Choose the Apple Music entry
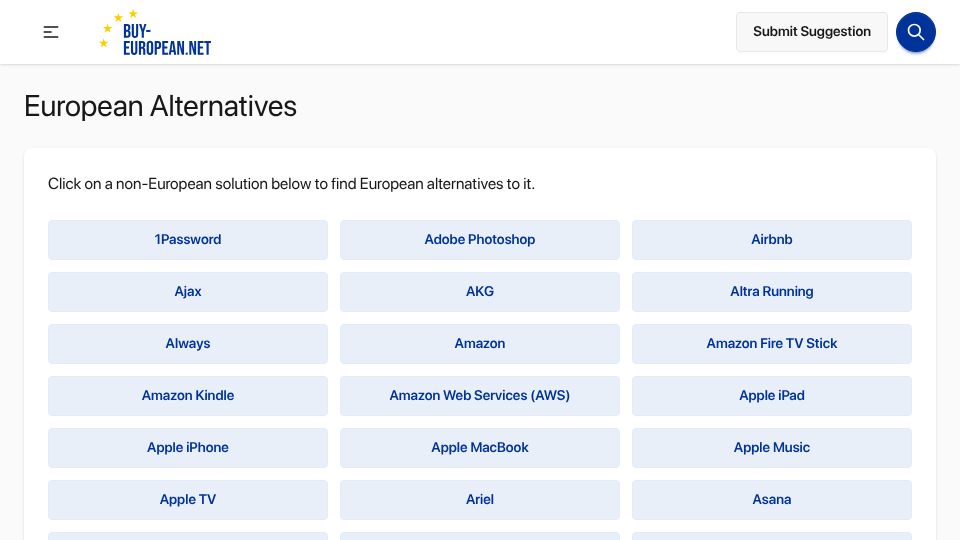This screenshot has height=540, width=960. [771, 448]
